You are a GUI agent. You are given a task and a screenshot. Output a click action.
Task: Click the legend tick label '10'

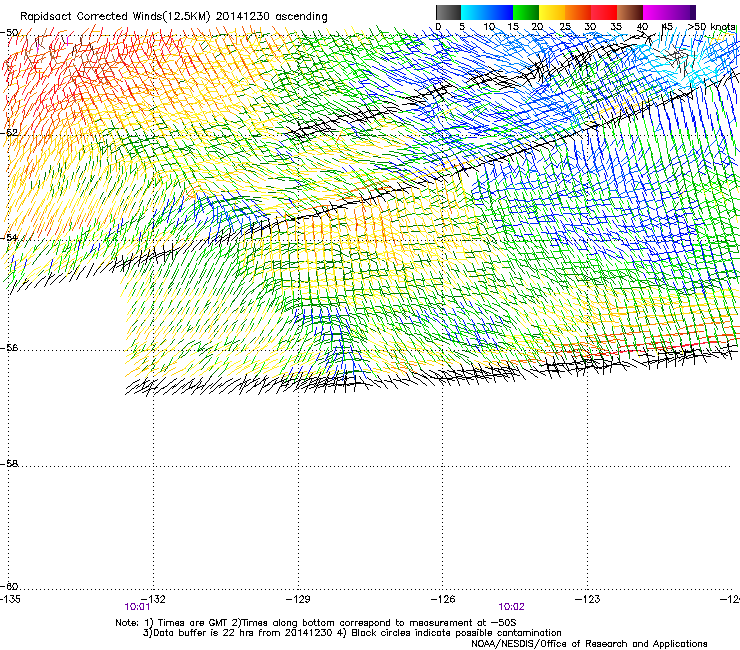[489, 26]
